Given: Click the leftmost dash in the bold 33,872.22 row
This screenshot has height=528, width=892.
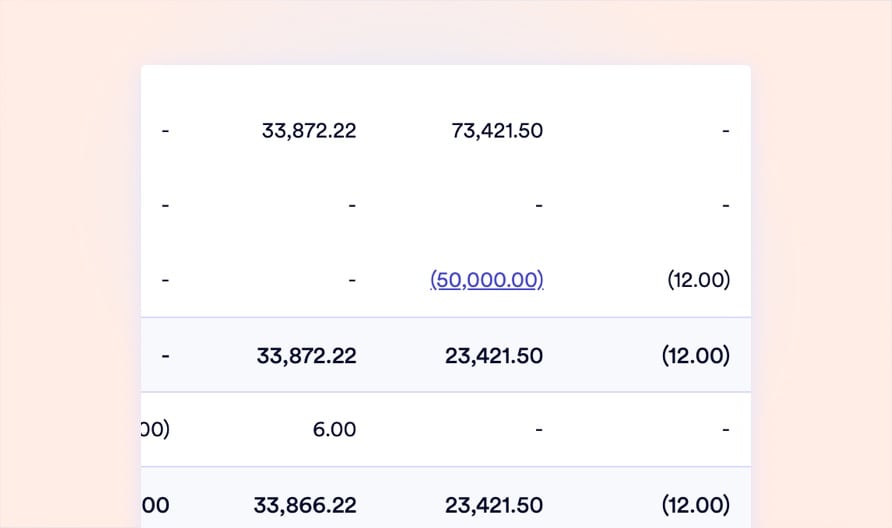Looking at the screenshot, I should click(x=165, y=356).
